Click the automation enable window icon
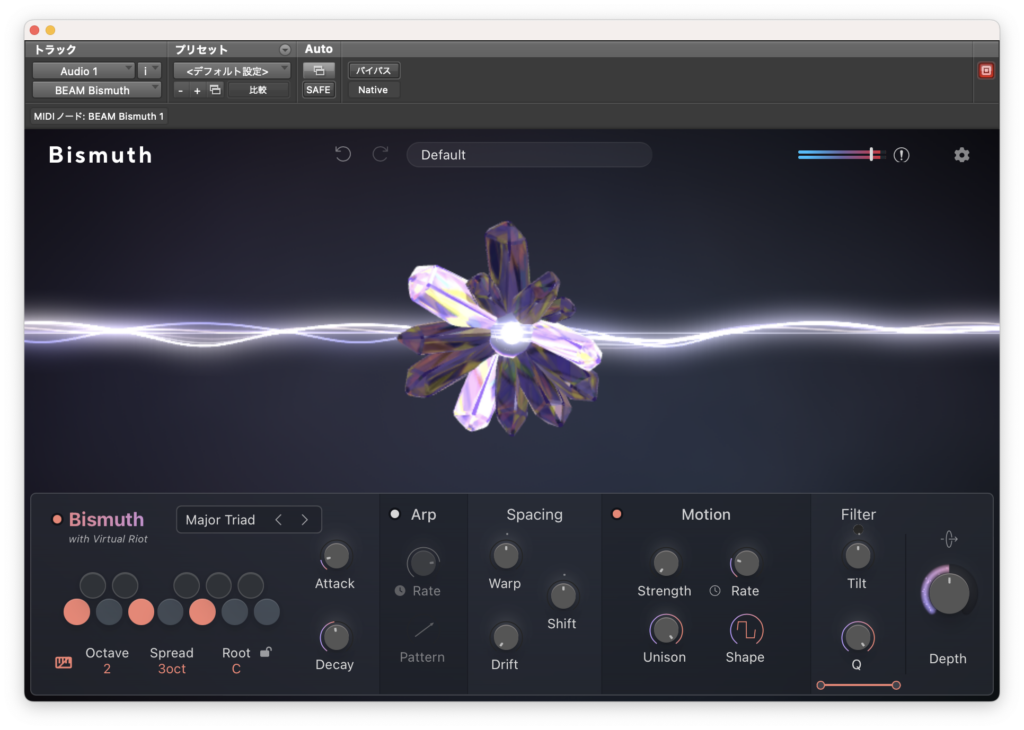Viewport: 1024px width, 730px height. tap(319, 70)
